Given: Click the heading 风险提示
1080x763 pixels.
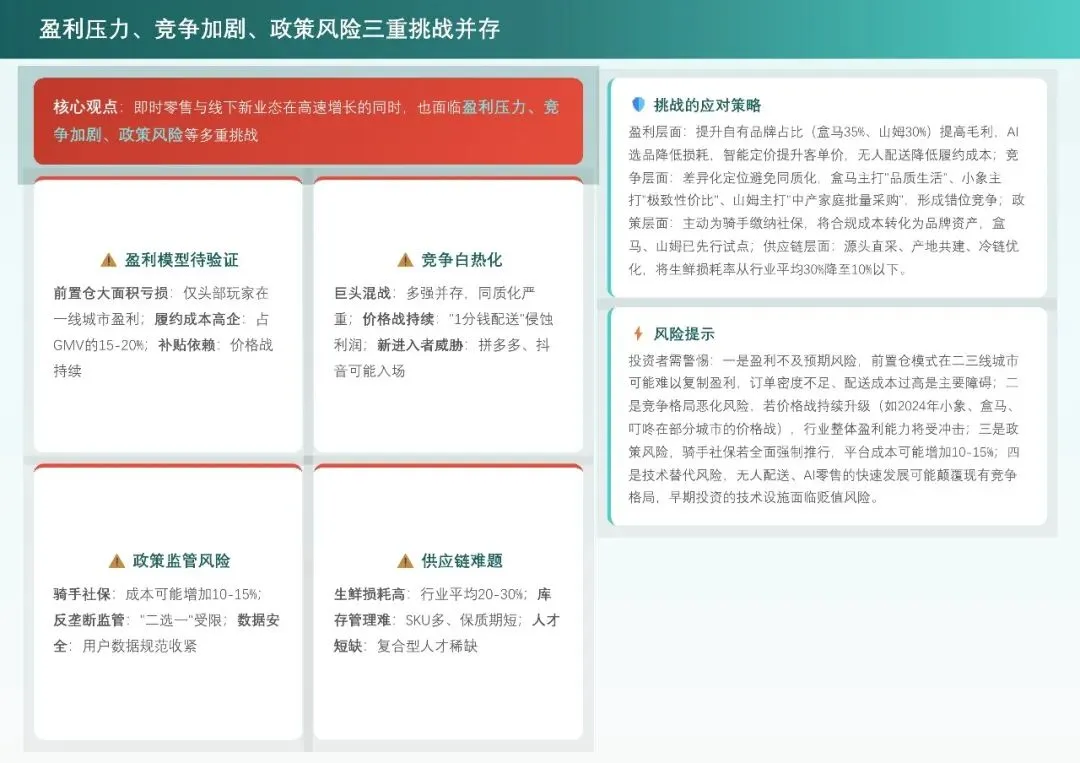Looking at the screenshot, I should point(684,334).
